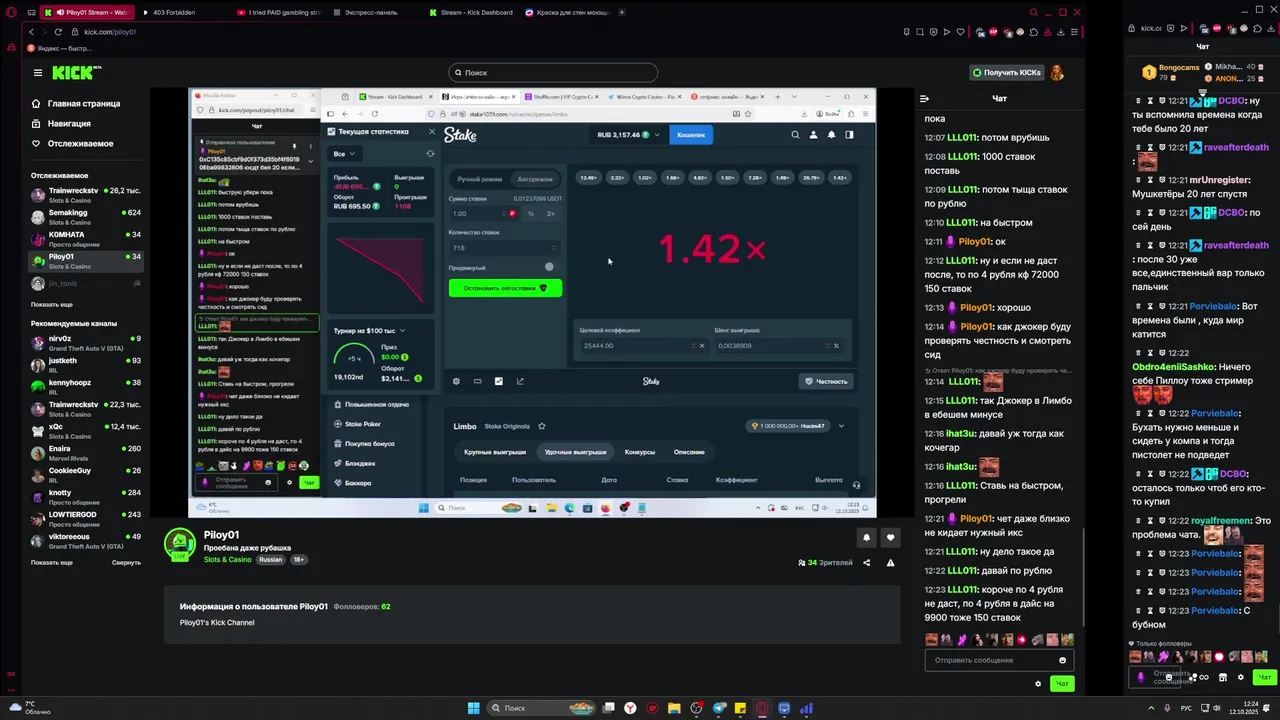The height and width of the screenshot is (720, 1280).
Task: Go to Главная страница in sidebar
Action: point(76,104)
